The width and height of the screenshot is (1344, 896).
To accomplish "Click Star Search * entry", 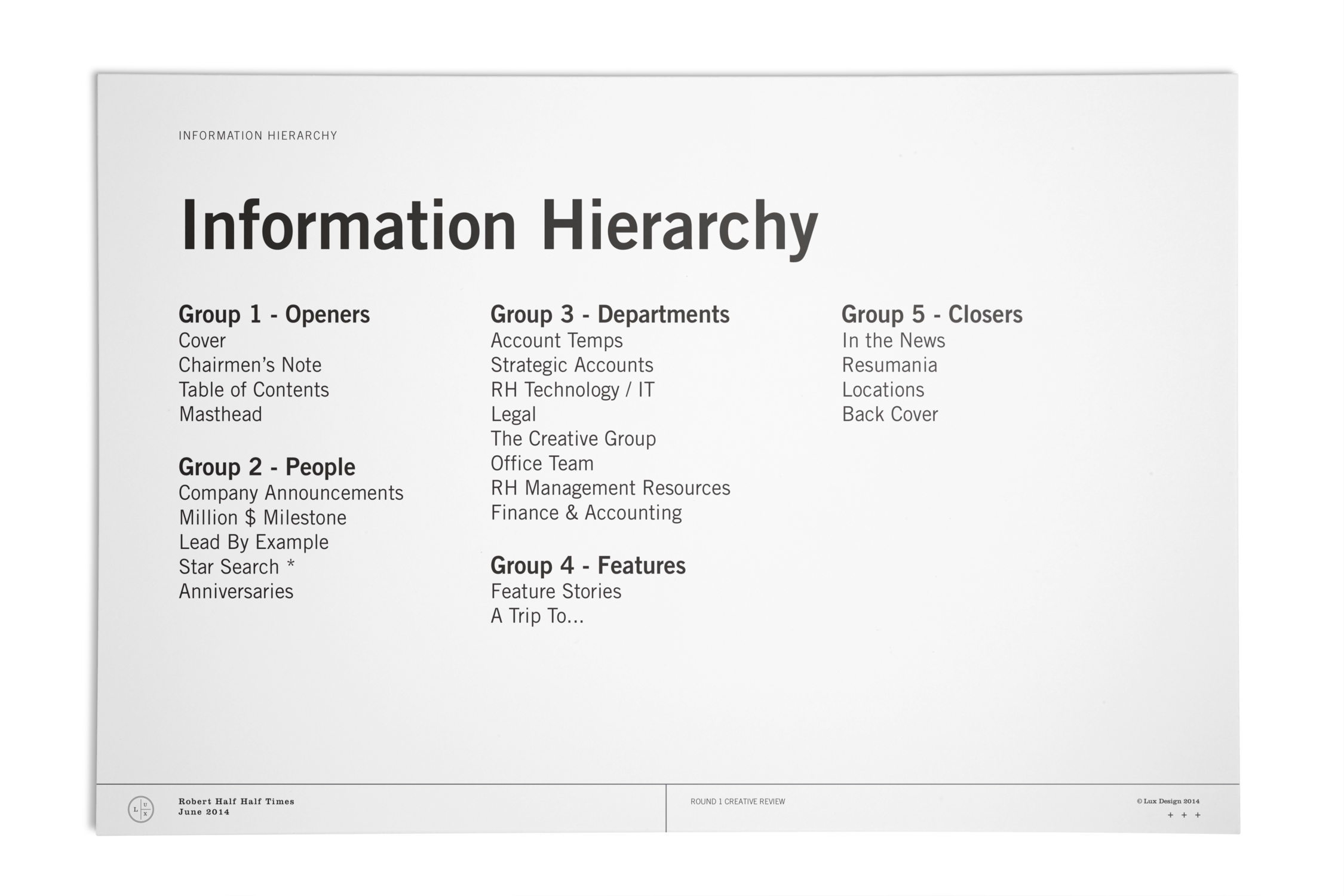I will click(x=237, y=566).
